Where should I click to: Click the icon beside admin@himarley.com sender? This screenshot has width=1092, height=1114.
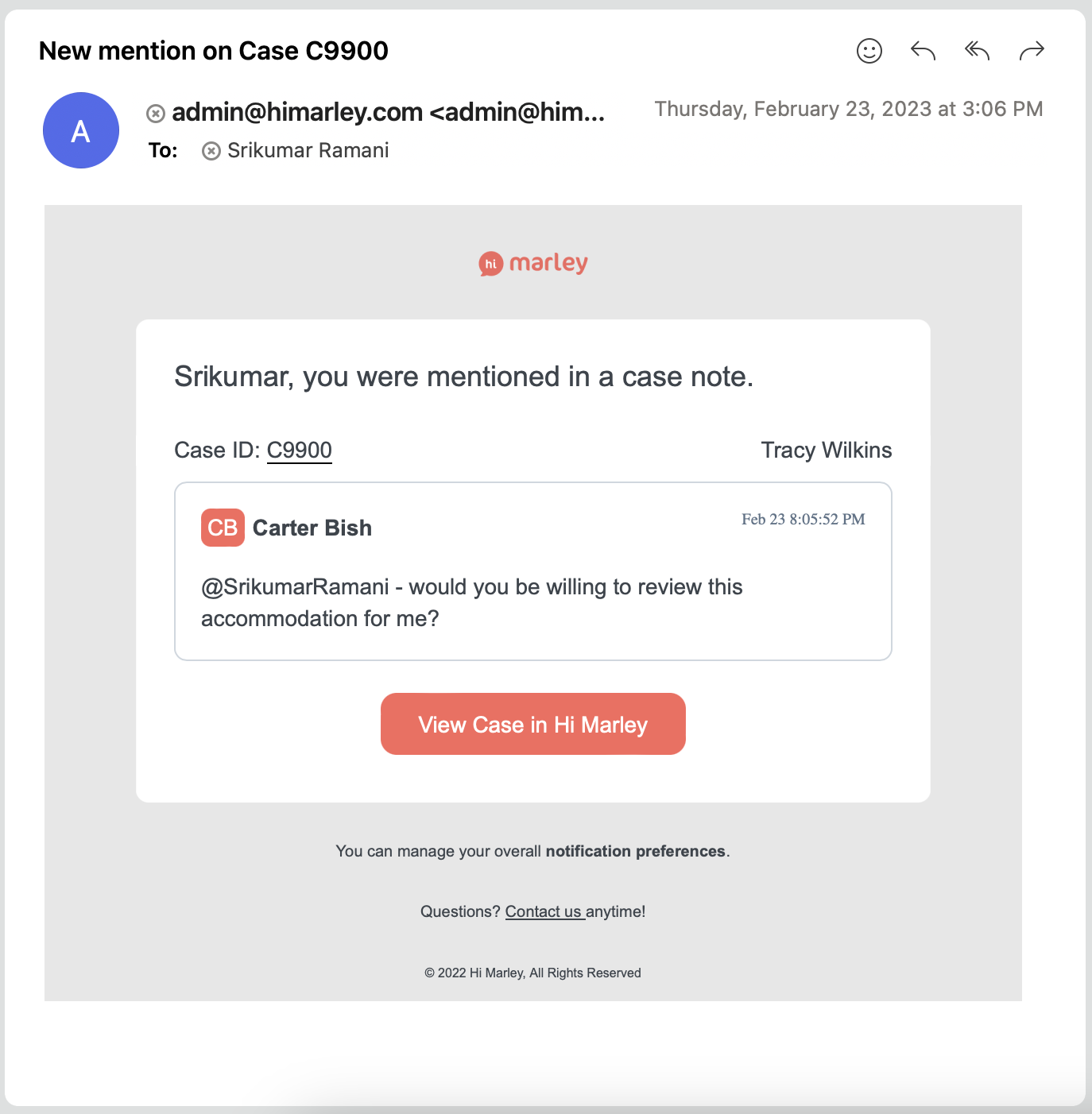coord(156,114)
